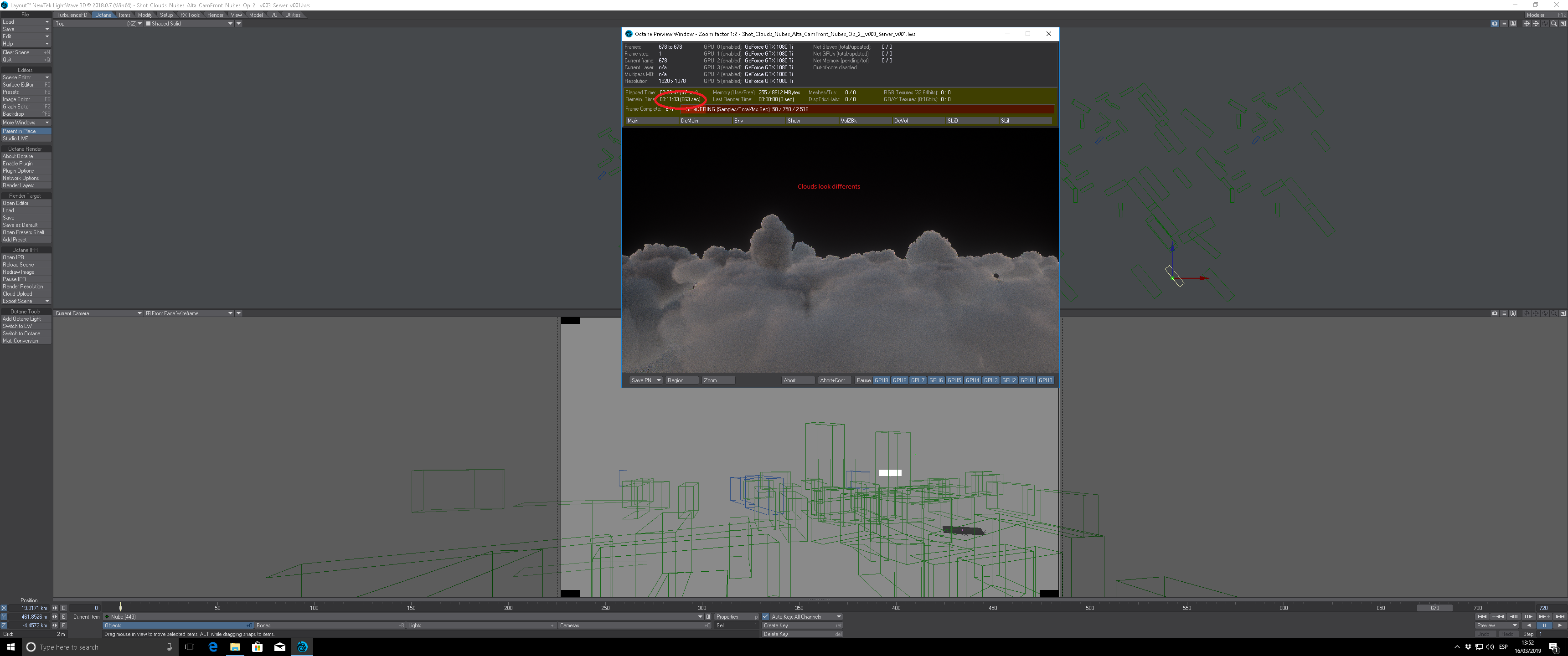Expand the Save PNG format dropdown

[658, 380]
